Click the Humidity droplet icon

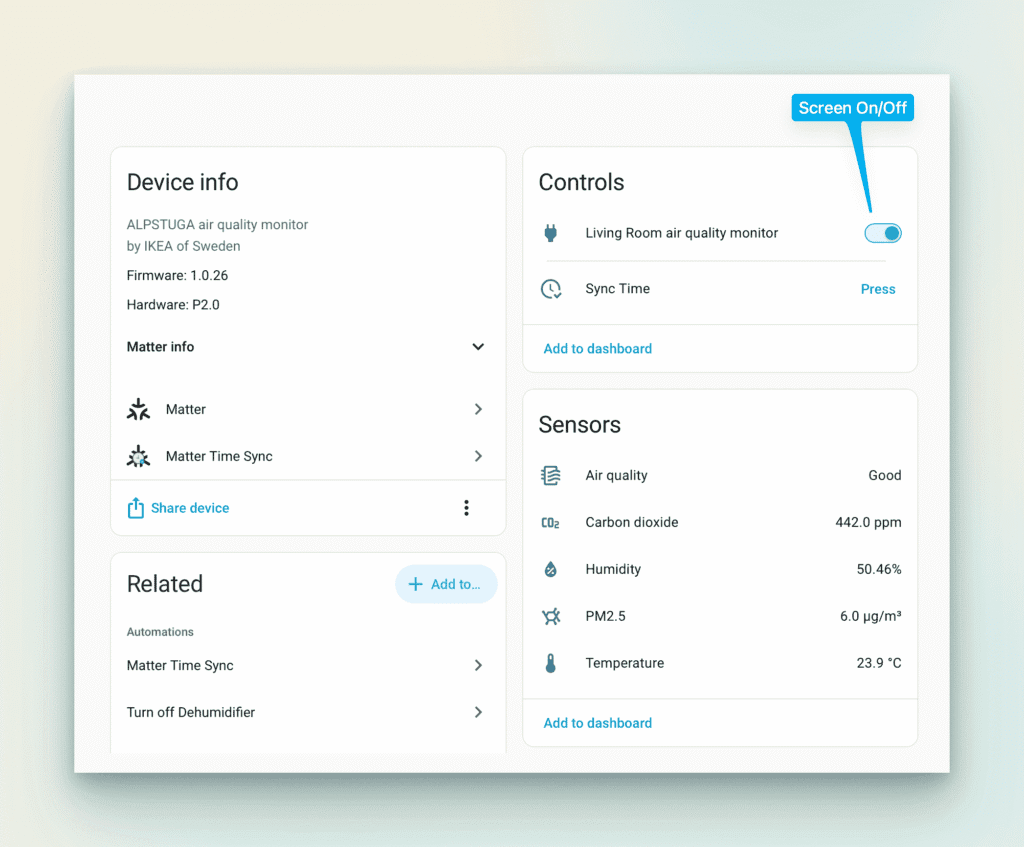[551, 569]
